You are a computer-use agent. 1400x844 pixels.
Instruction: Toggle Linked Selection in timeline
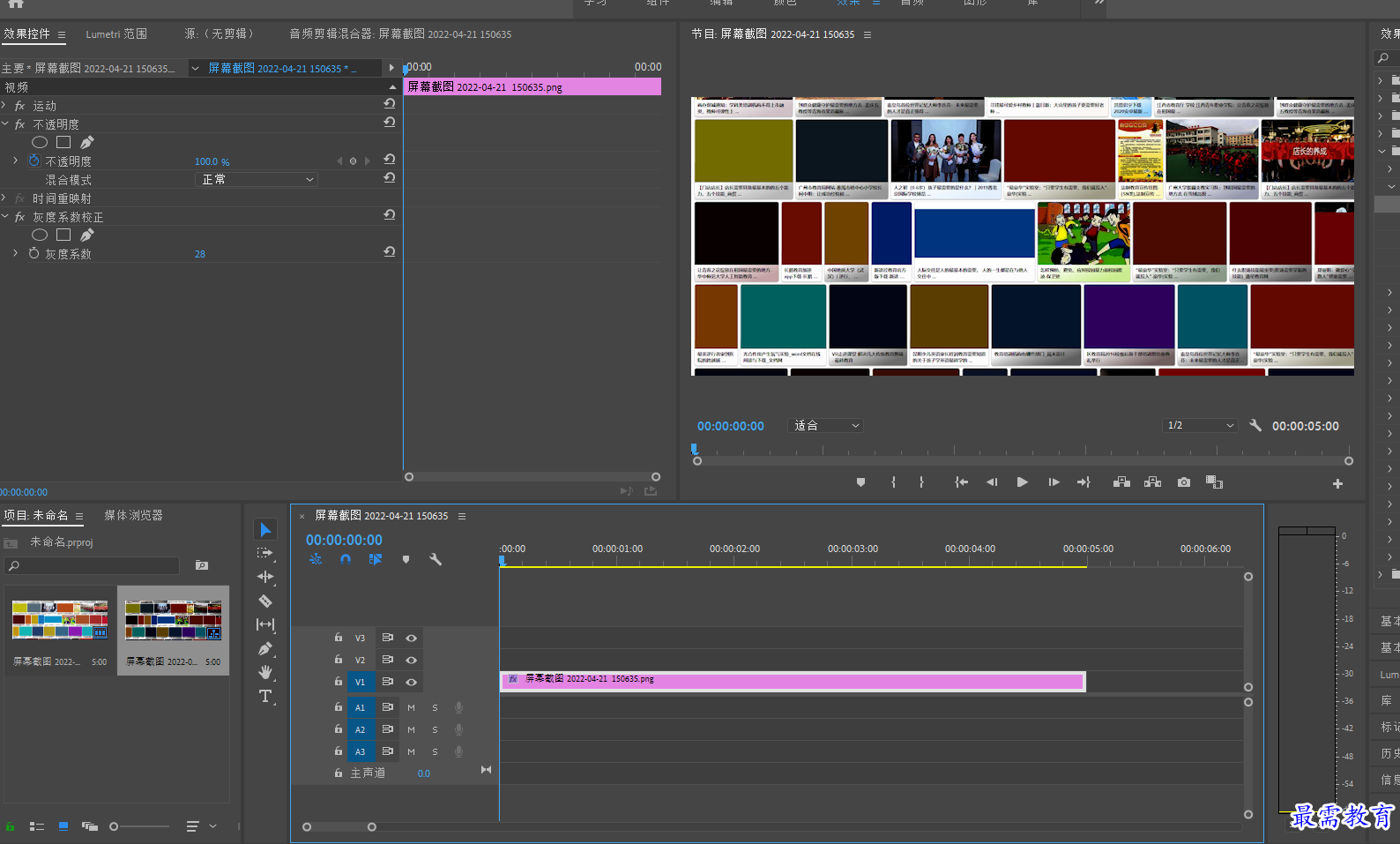(x=376, y=559)
